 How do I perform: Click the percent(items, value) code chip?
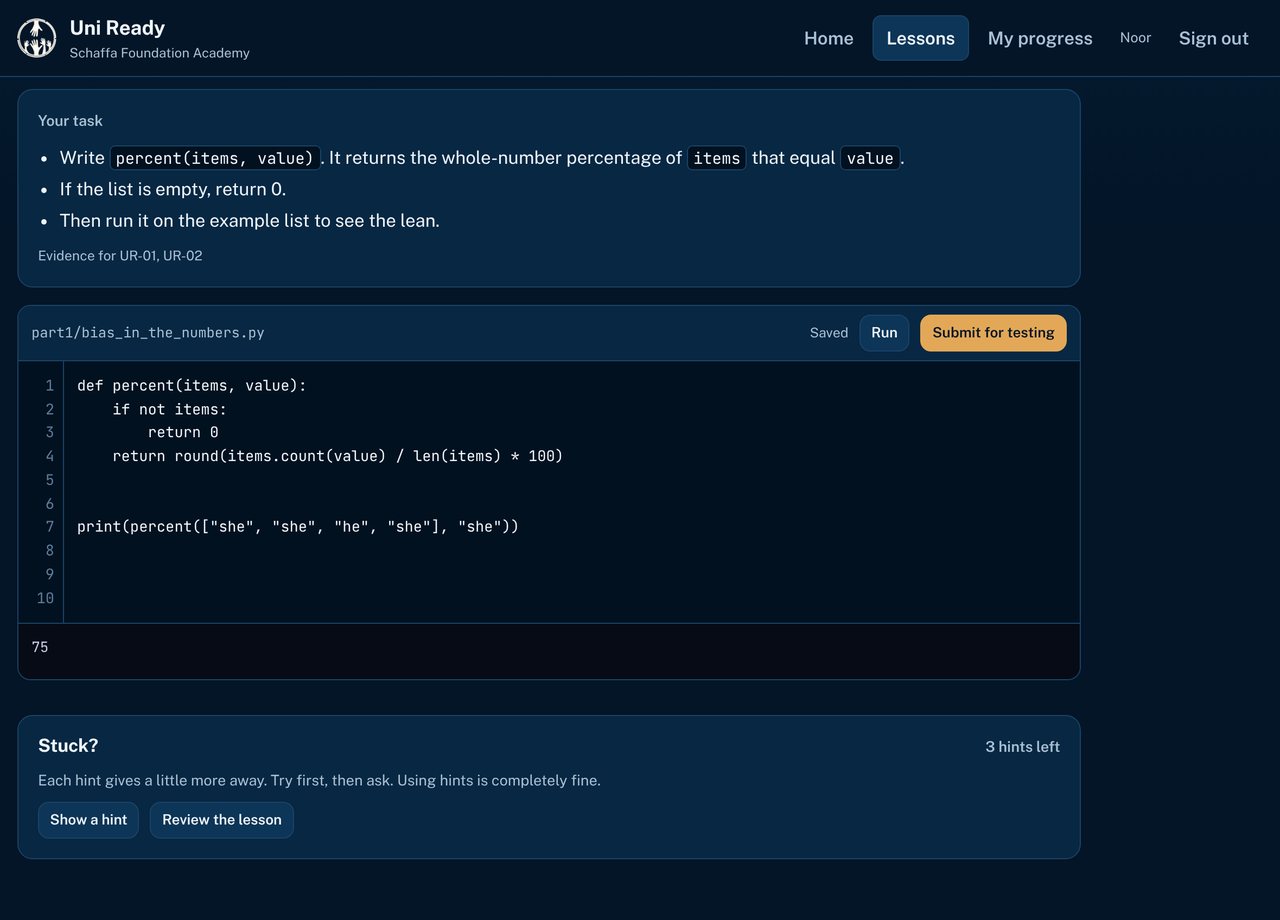[x=215, y=158]
